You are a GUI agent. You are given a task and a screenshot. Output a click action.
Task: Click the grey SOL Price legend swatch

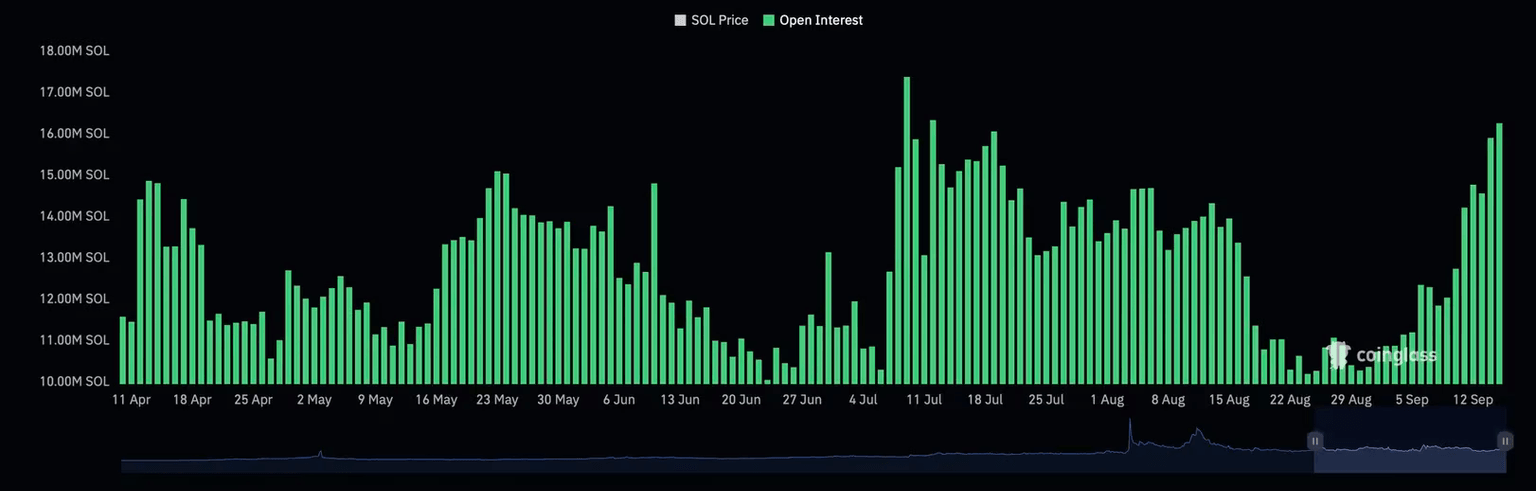click(x=681, y=20)
